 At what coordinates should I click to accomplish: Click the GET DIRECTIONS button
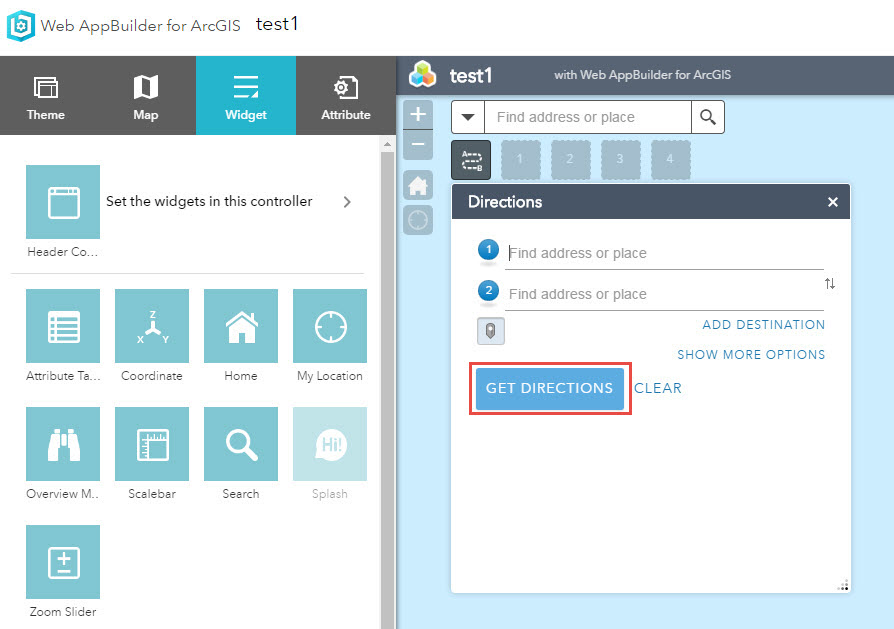click(550, 388)
